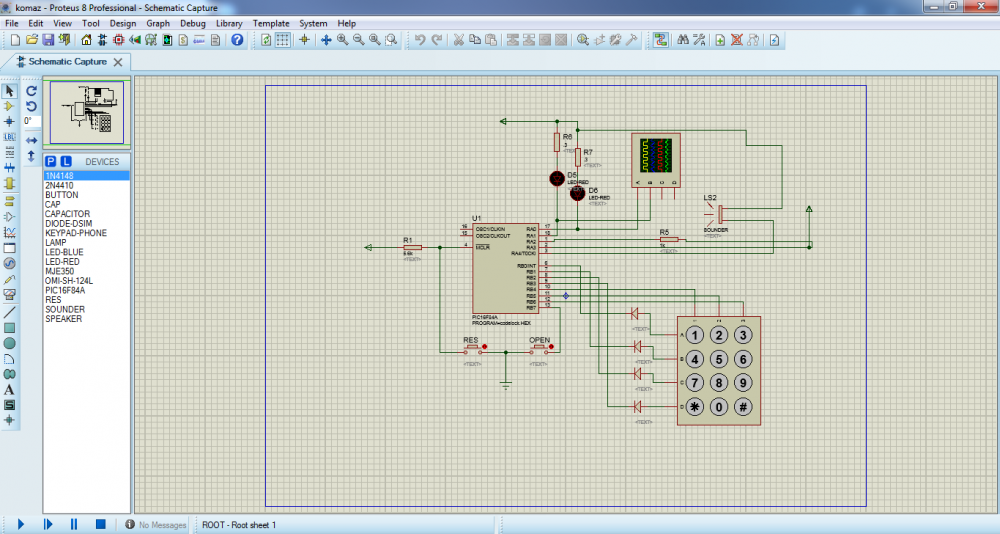
Task: Click the Zoom In magnifier icon
Action: [x=342, y=40]
